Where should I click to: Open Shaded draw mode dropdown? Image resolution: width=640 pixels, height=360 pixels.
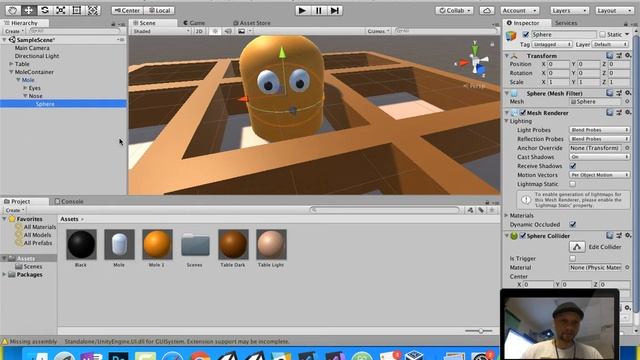tap(161, 31)
